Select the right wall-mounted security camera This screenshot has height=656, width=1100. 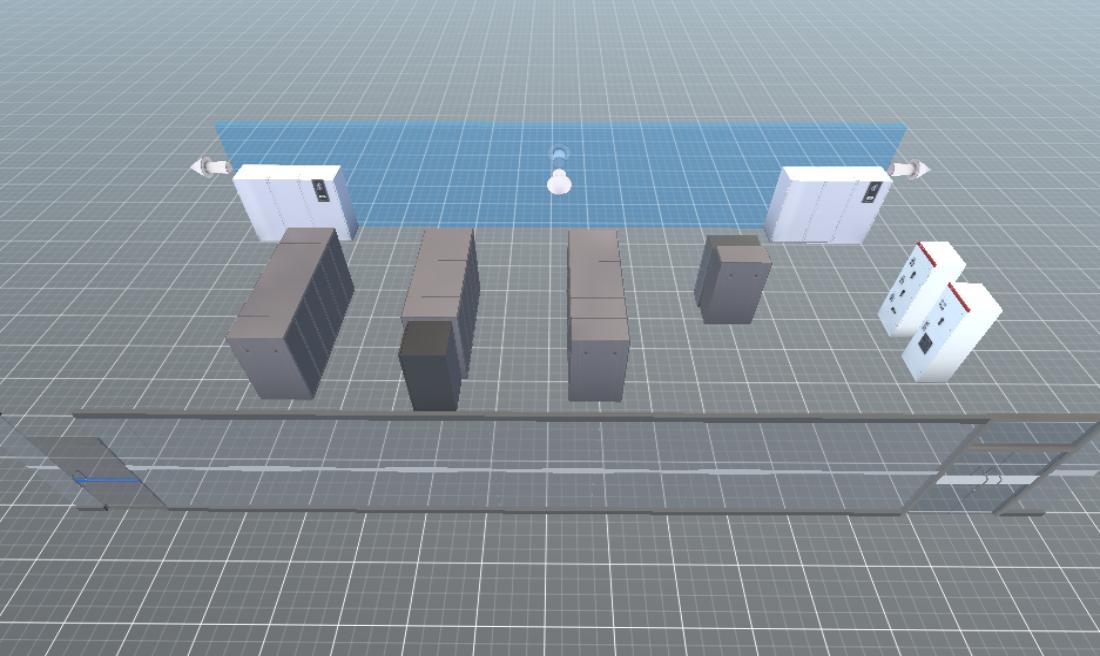tap(908, 169)
